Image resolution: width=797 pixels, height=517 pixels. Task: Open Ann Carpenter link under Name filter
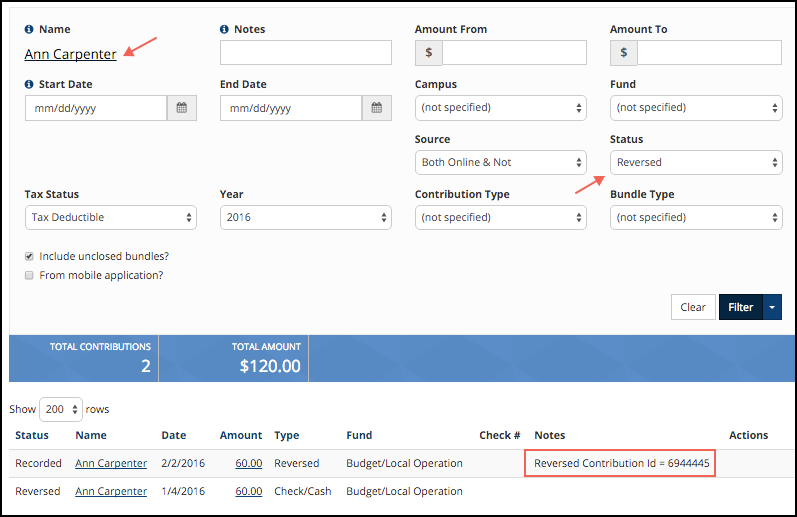(70, 54)
